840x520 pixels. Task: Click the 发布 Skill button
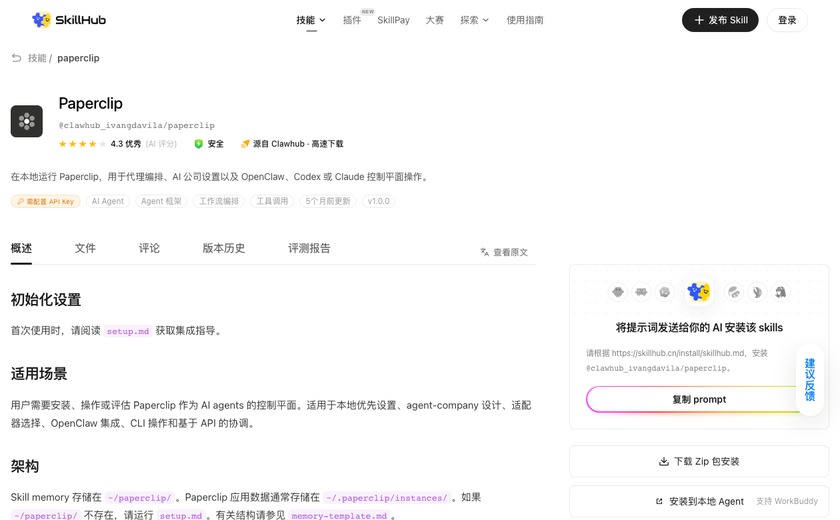pyautogui.click(x=720, y=20)
